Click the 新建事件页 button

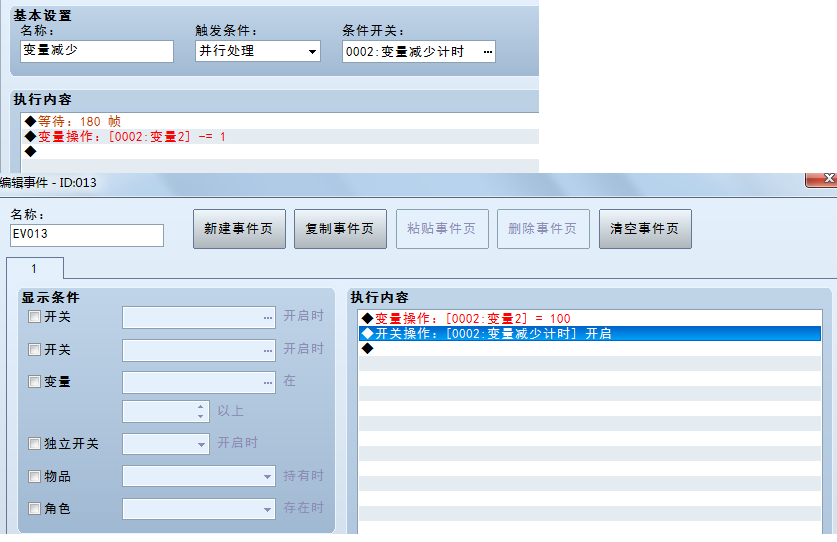pos(239,229)
